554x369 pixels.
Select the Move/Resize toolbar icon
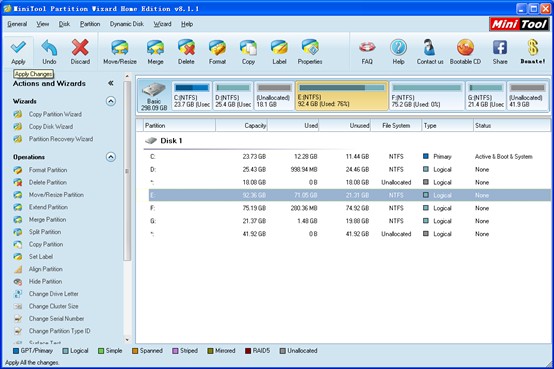coord(120,48)
